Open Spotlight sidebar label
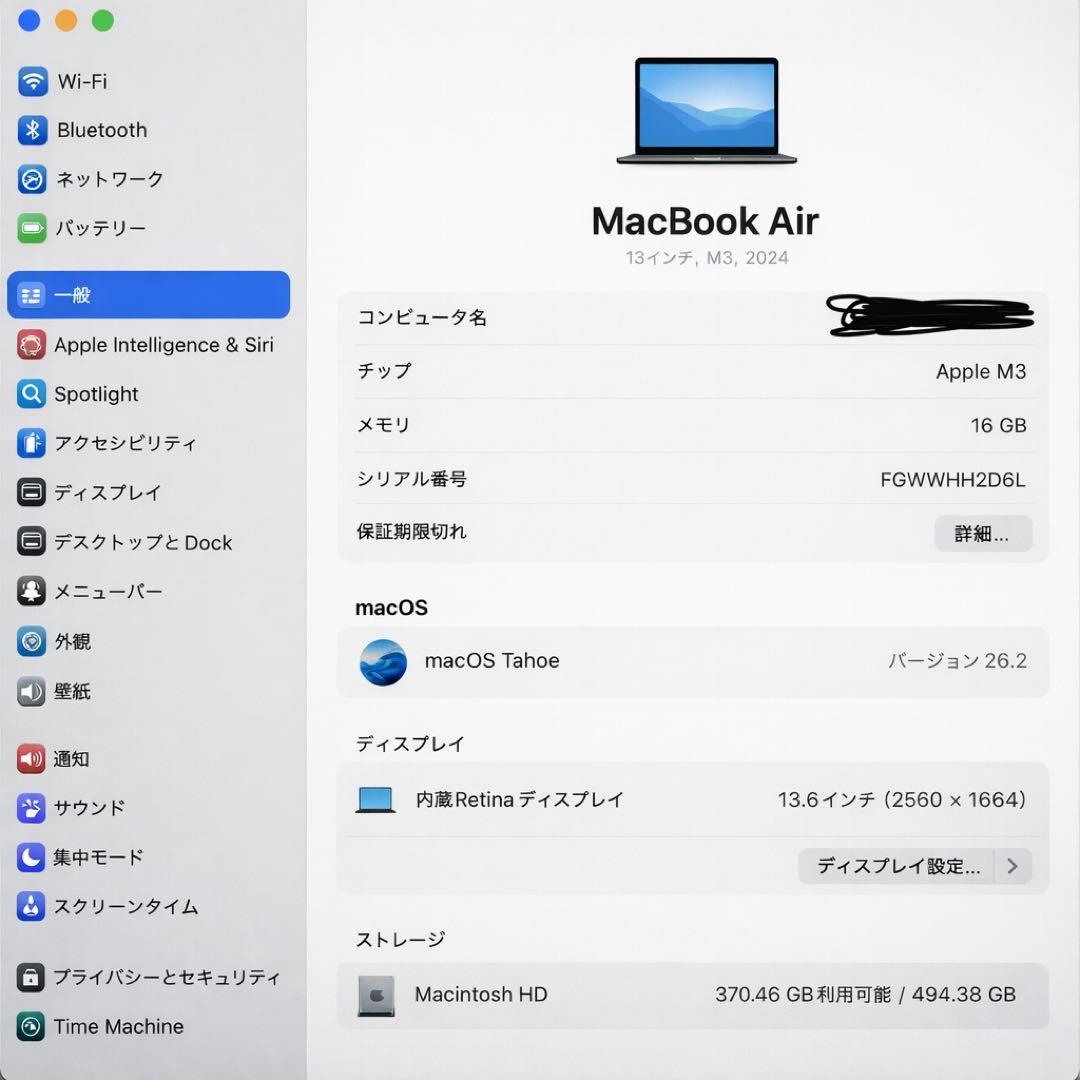 (96, 394)
